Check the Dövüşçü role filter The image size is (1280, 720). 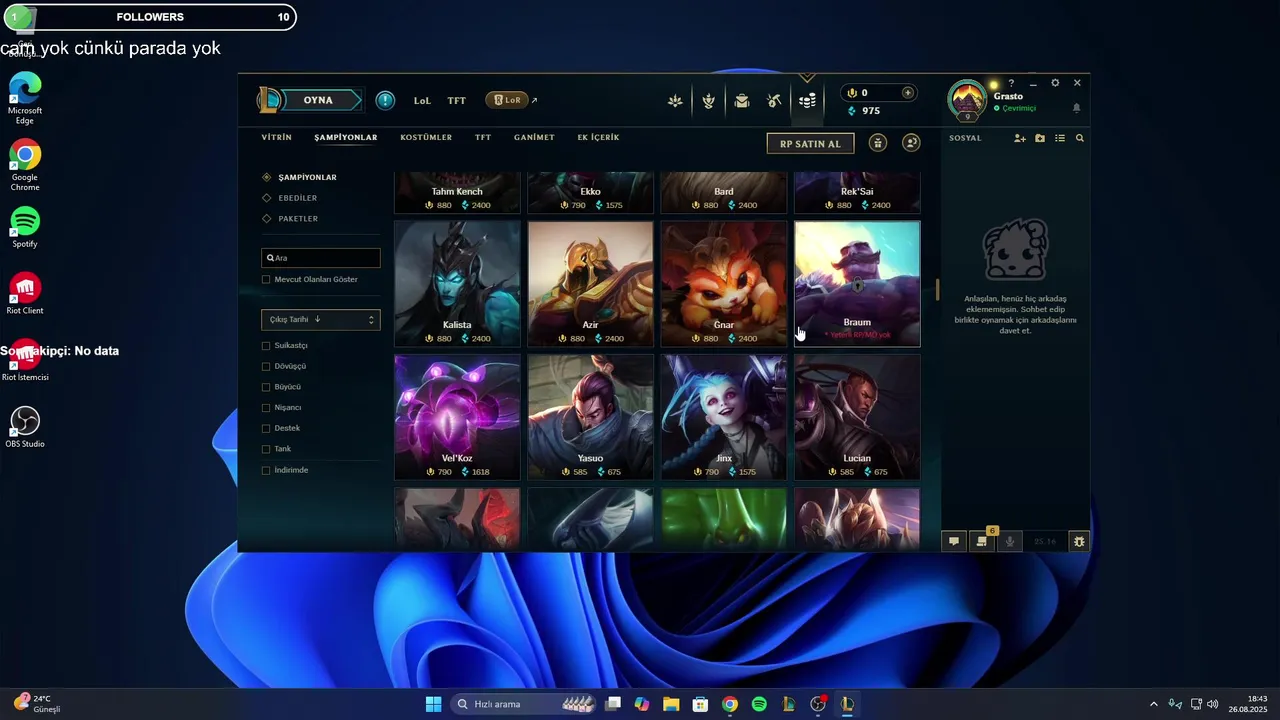click(x=266, y=367)
